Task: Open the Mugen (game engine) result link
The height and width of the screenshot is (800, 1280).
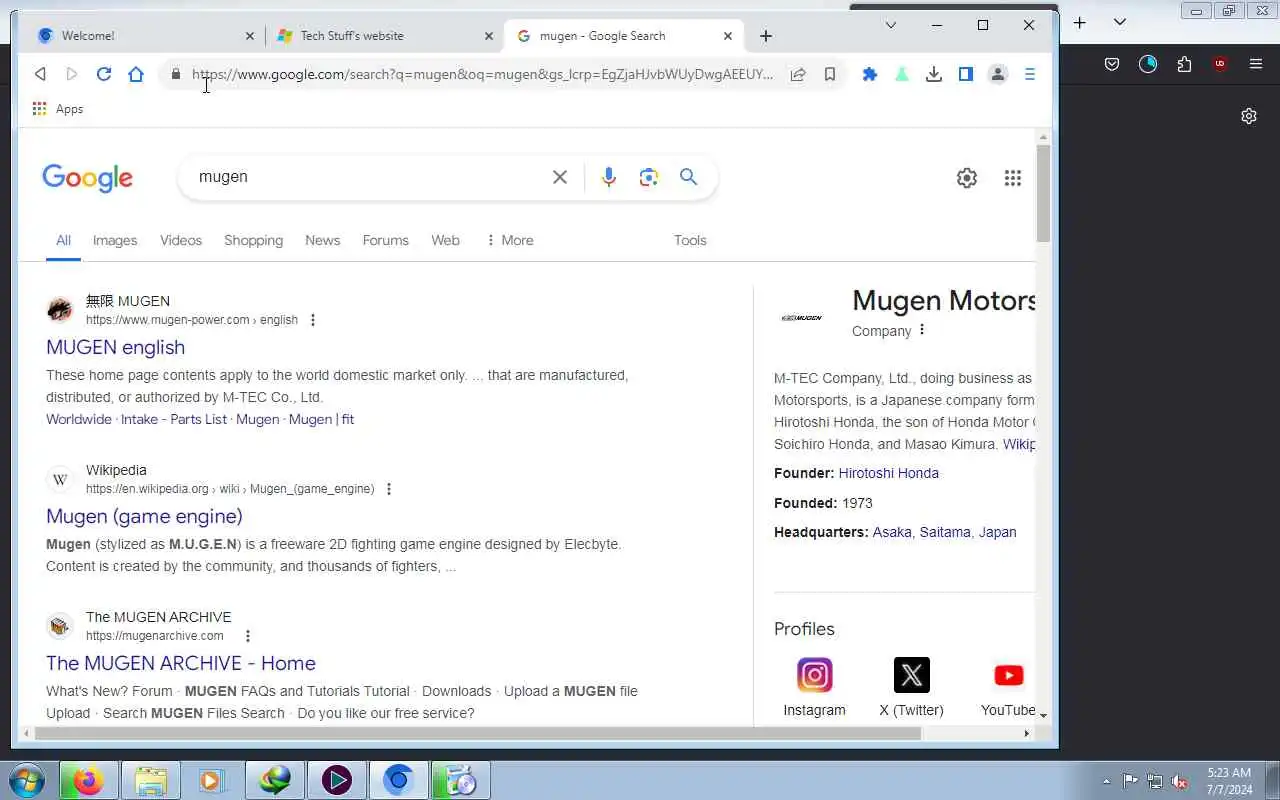Action: 144,516
